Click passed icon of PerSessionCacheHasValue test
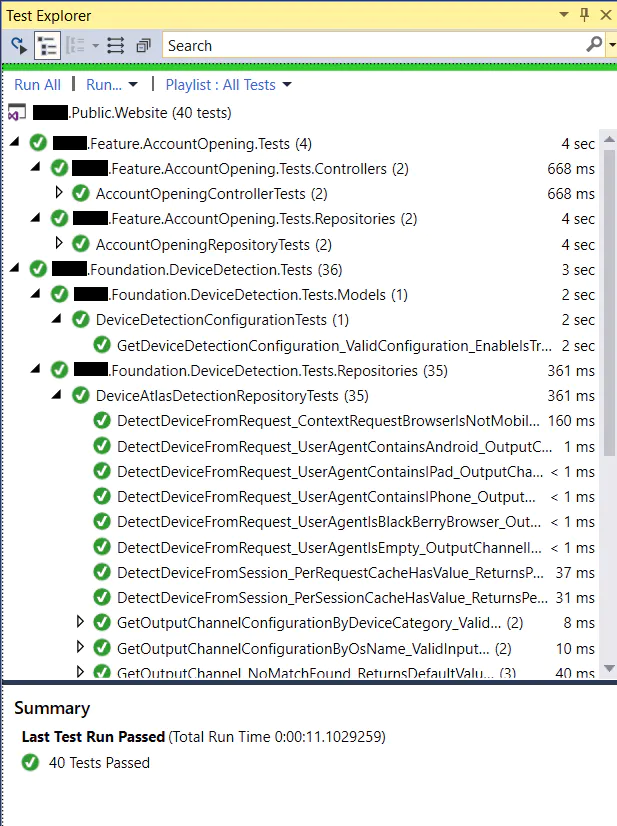Image resolution: width=617 pixels, height=826 pixels. (x=102, y=598)
